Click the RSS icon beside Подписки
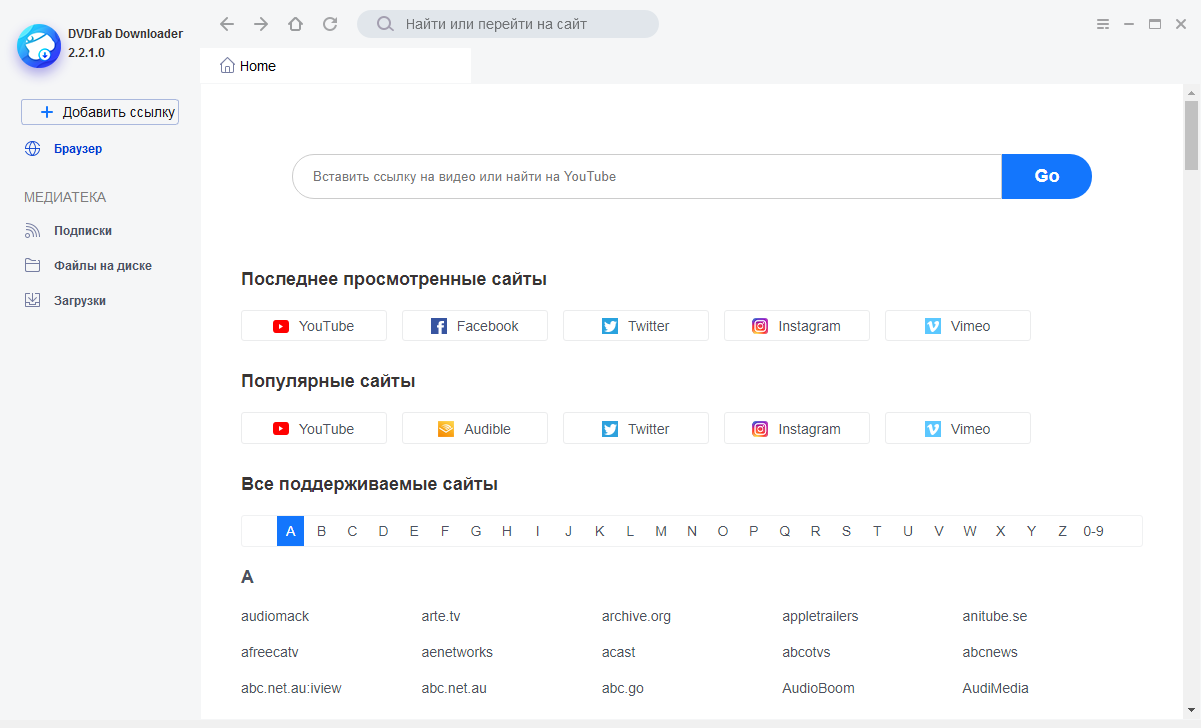Viewport: 1201px width, 728px height. coord(33,231)
